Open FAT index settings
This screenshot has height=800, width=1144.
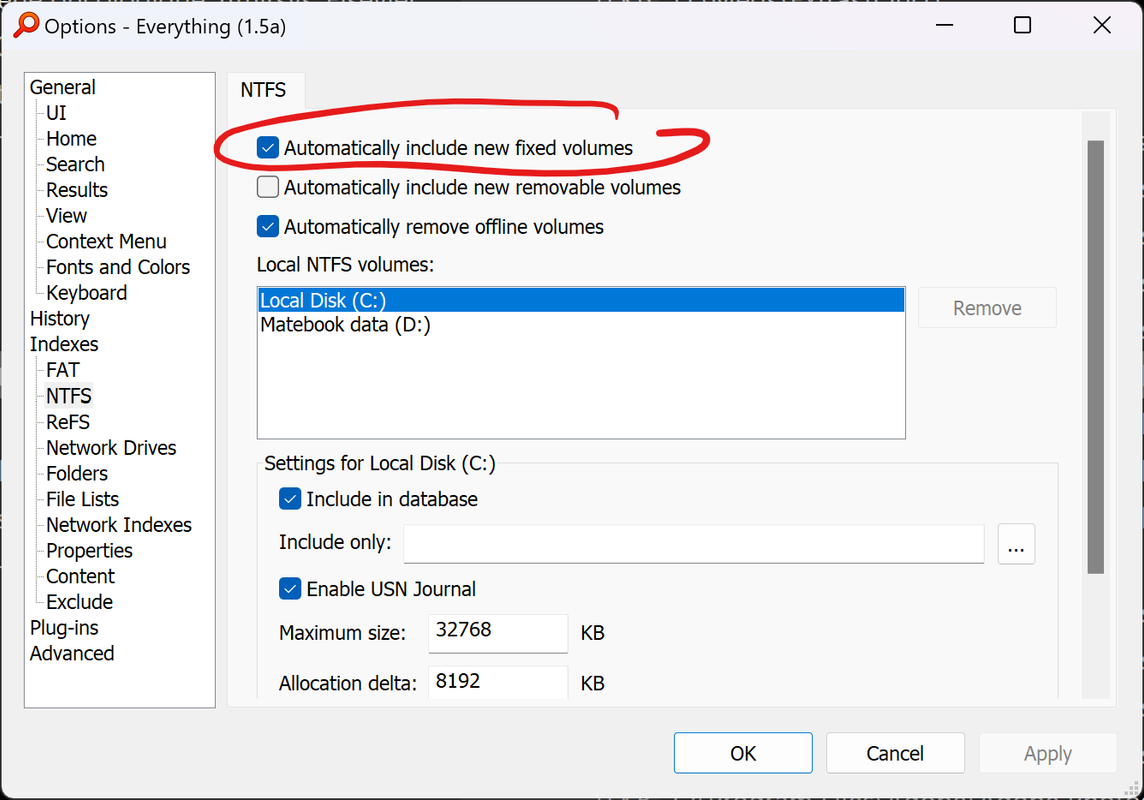point(63,370)
